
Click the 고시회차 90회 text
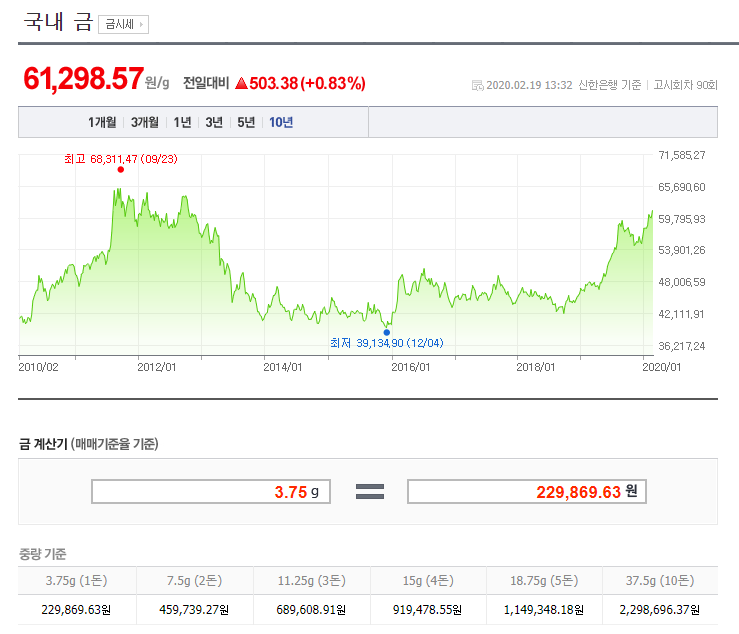click(685, 85)
